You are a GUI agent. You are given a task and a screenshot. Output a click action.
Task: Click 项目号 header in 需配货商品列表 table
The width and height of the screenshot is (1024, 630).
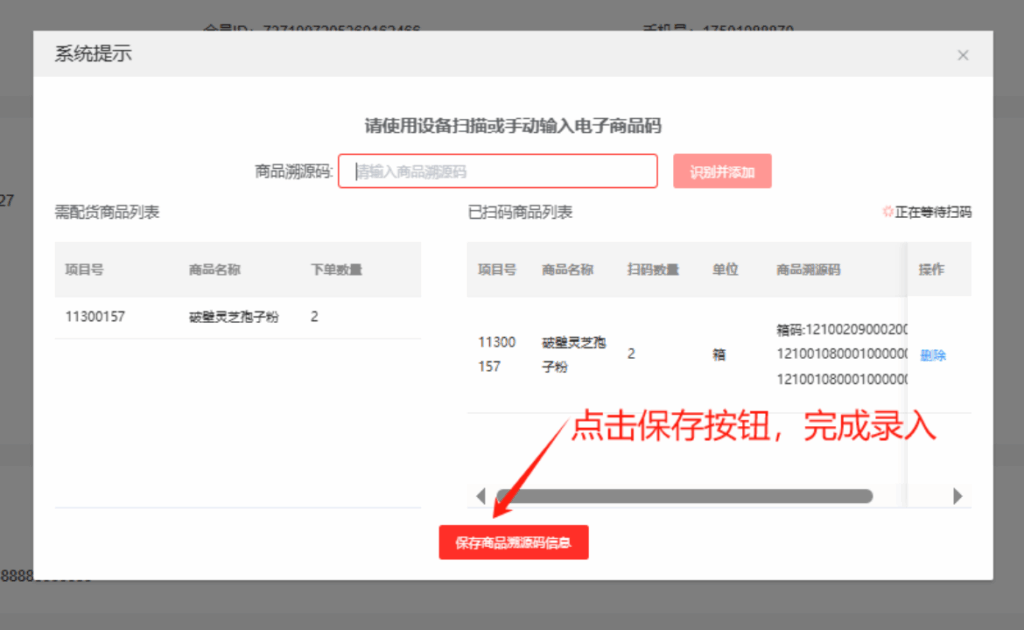click(x=87, y=270)
